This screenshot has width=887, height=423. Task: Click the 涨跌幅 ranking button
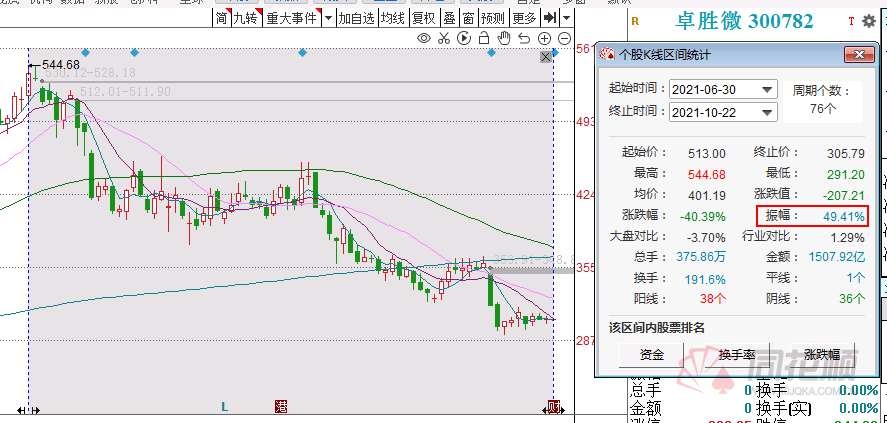(822, 355)
